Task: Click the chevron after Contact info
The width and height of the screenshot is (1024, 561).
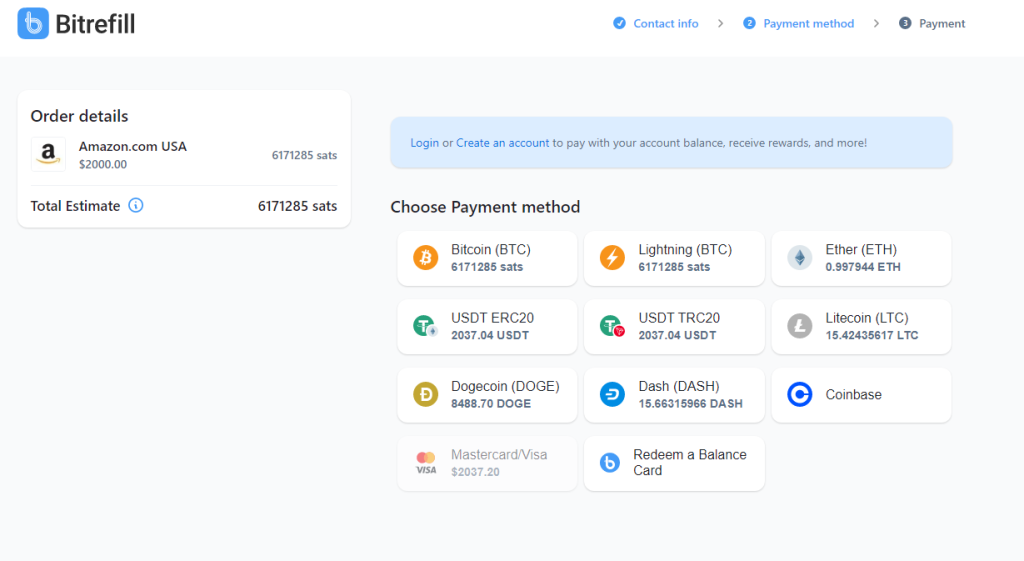Action: (720, 24)
